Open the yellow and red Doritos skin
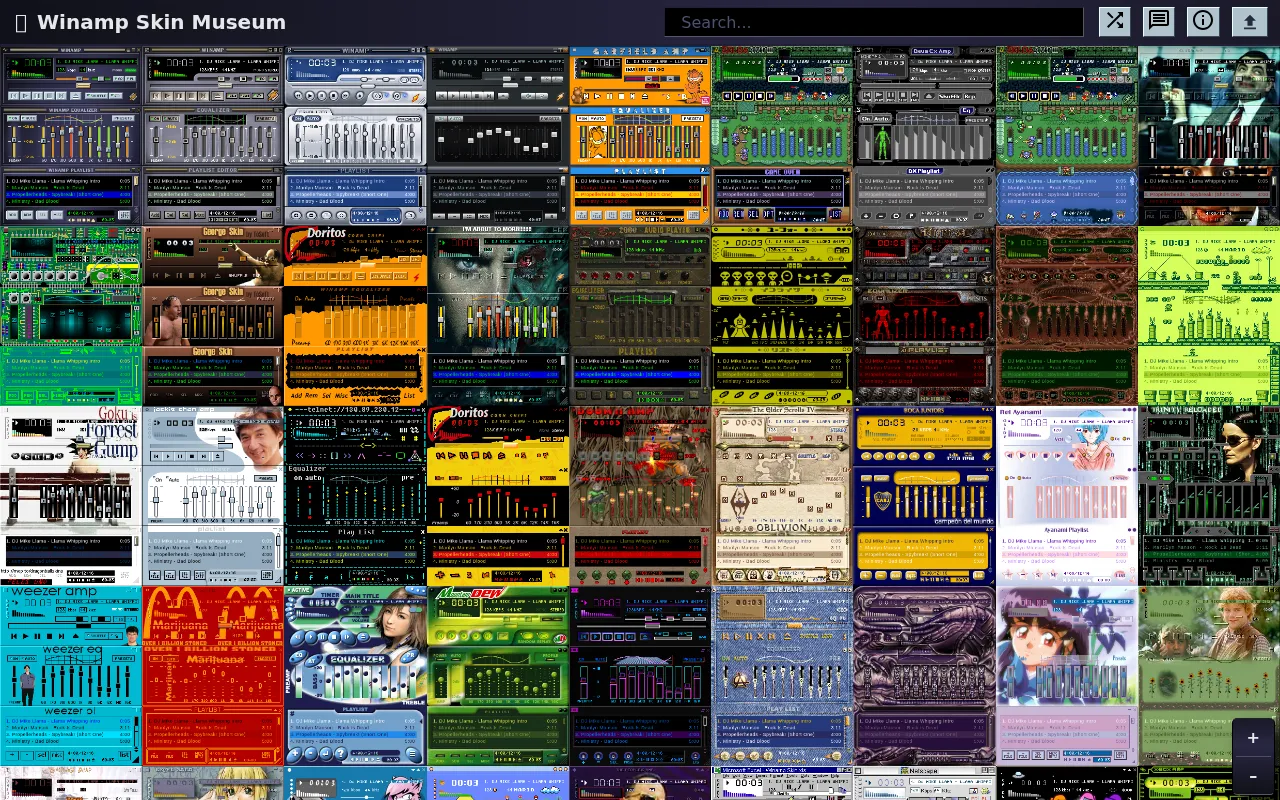This screenshot has width=1280, height=800. pyautogui.click(x=498, y=495)
